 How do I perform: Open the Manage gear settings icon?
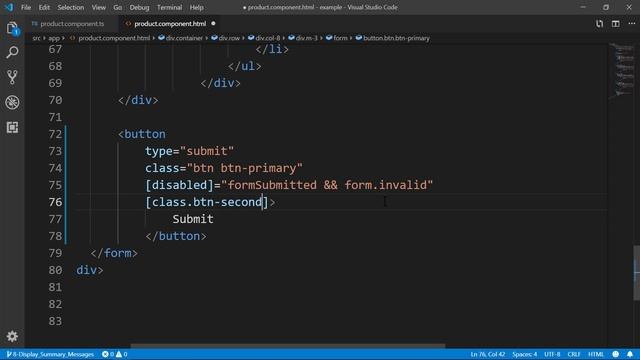[12, 336]
